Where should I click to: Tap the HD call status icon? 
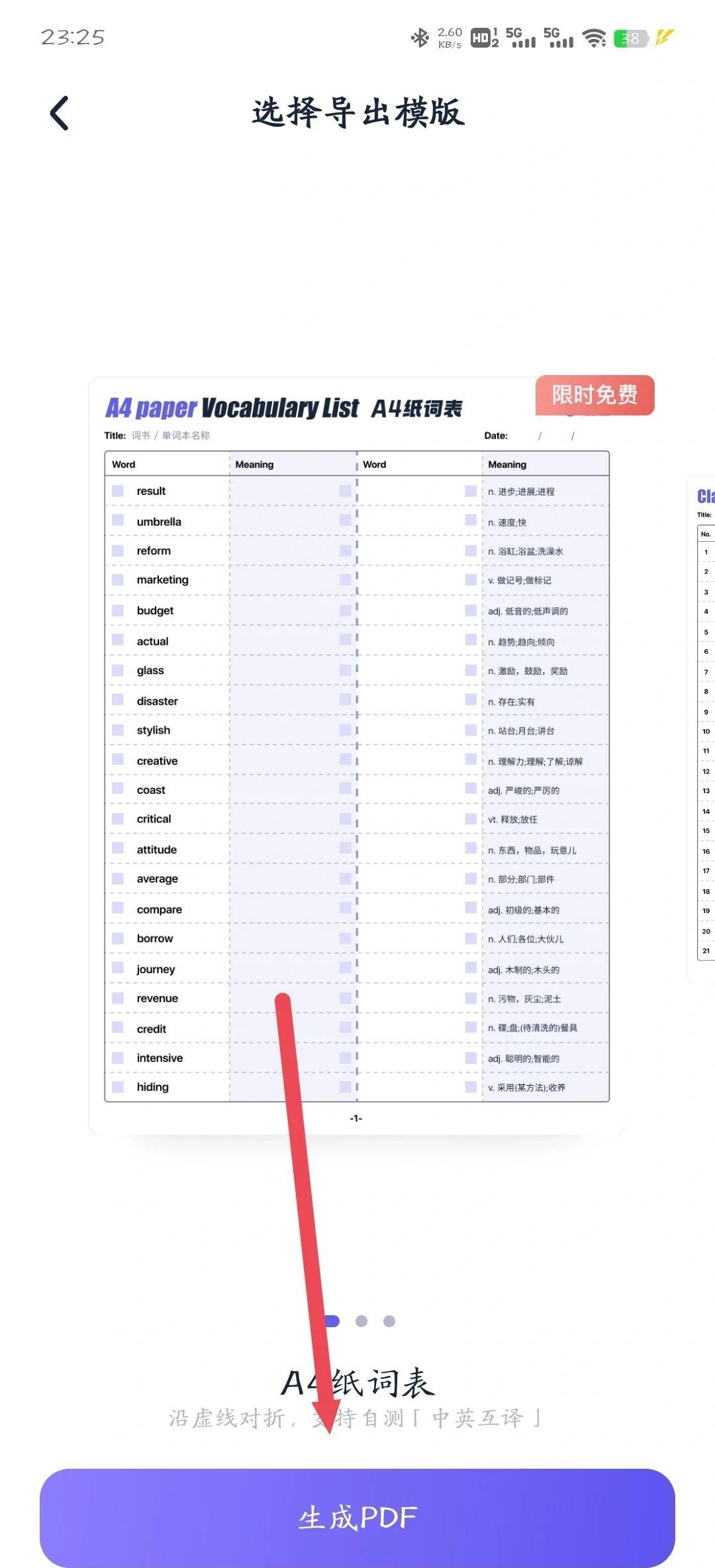484,38
